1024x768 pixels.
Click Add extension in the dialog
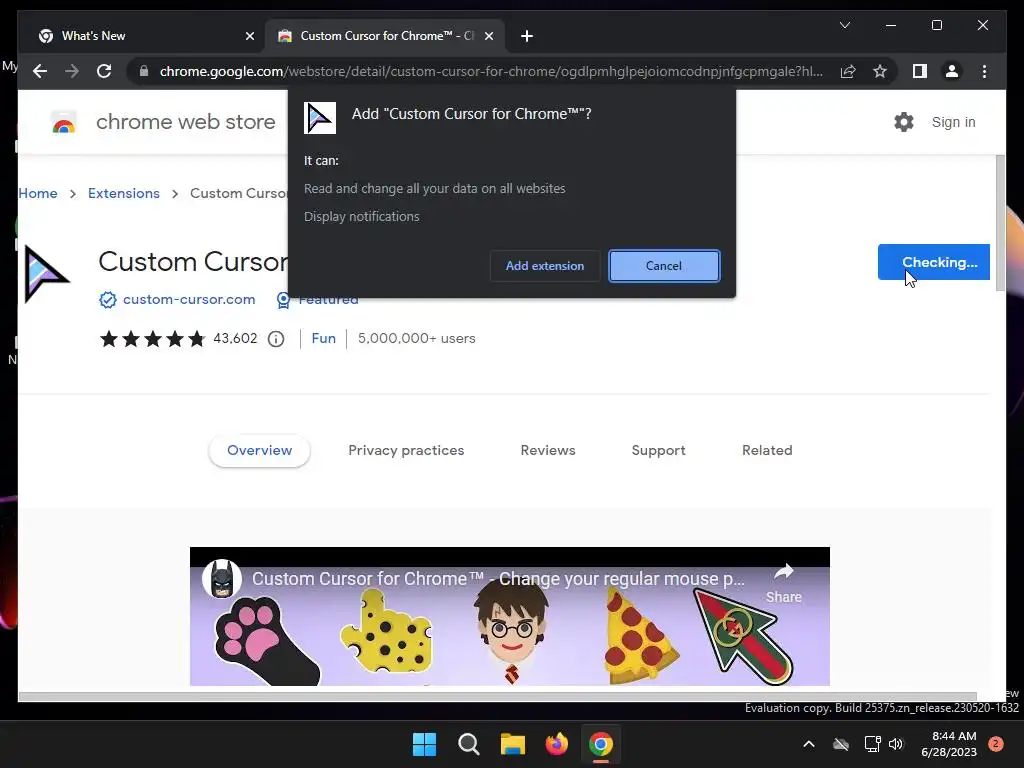545,266
